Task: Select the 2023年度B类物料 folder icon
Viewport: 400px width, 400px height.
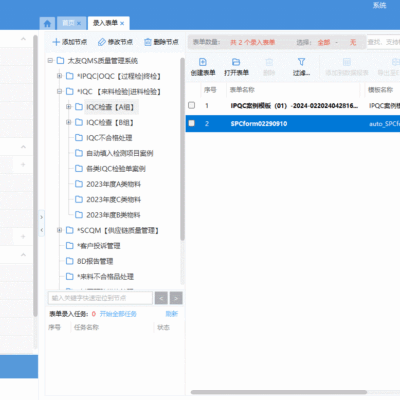Action: [x=79, y=215]
